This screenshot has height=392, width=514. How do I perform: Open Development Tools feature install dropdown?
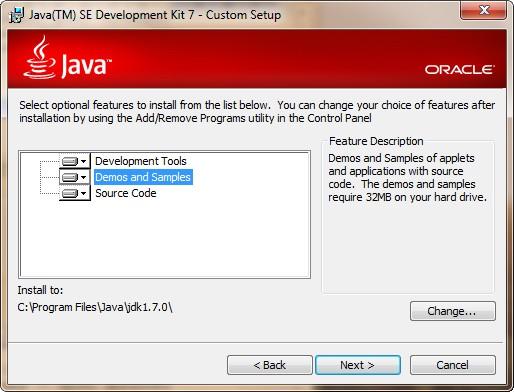tap(75, 161)
